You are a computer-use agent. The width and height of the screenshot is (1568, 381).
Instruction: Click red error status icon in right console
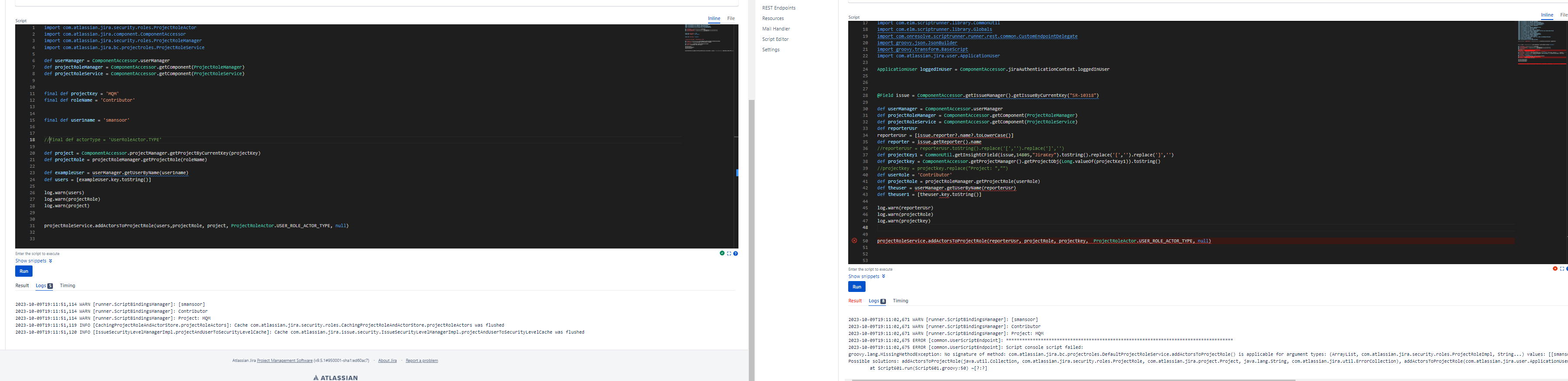(1555, 268)
